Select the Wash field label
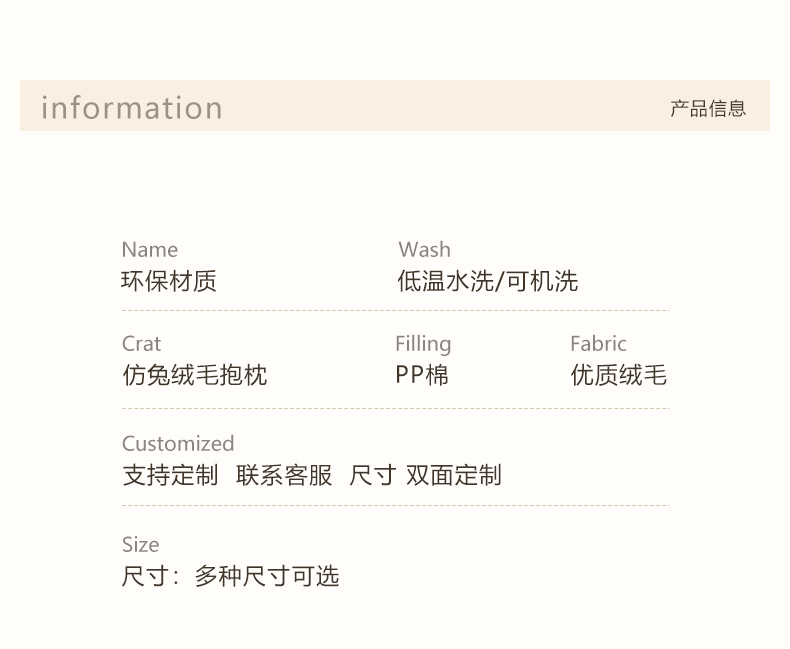790x649 pixels. coord(425,249)
